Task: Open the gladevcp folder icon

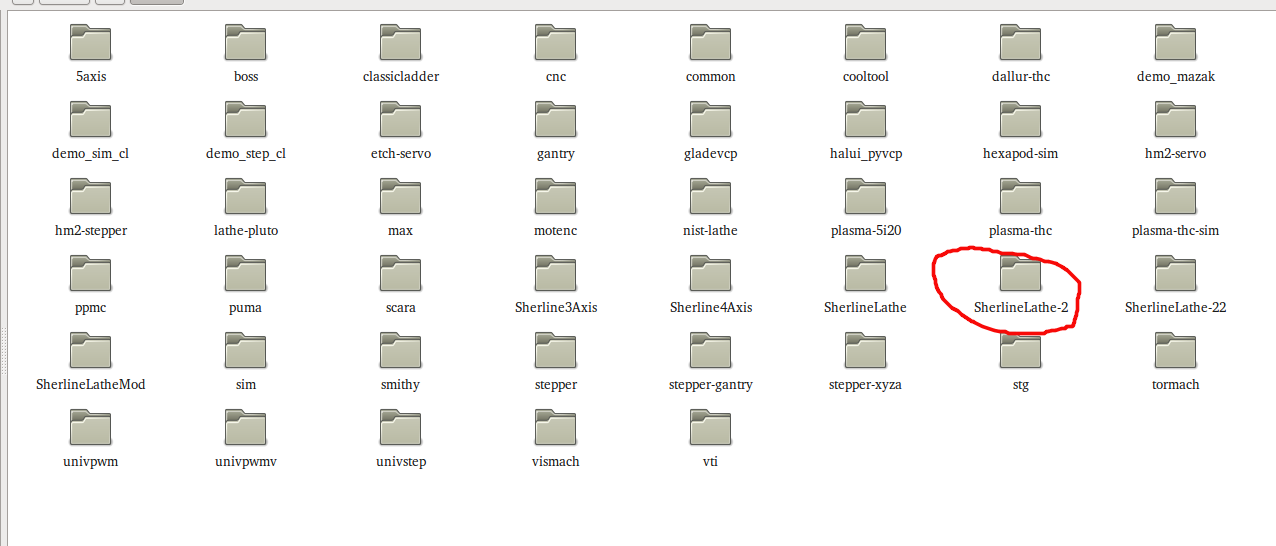Action: tap(710, 119)
